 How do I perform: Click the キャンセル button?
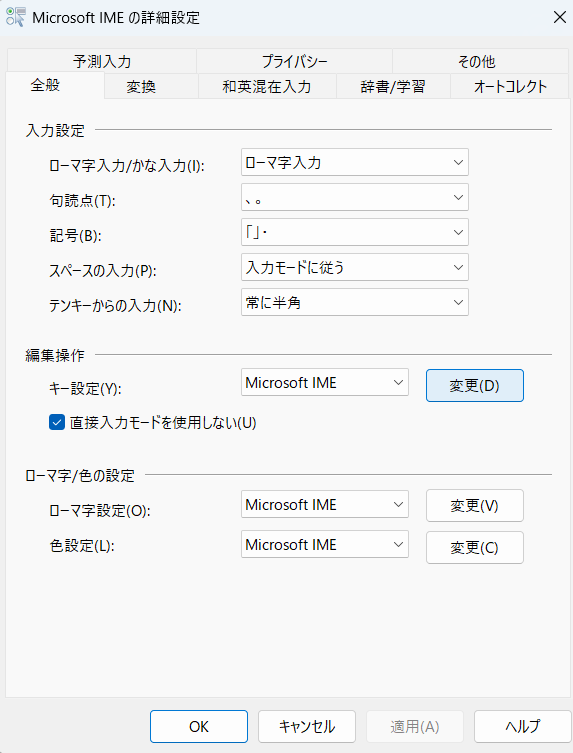click(x=307, y=727)
